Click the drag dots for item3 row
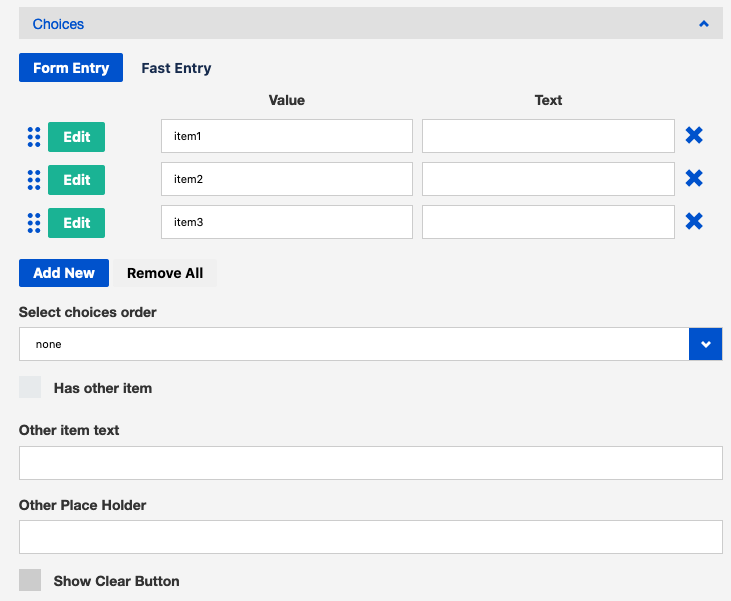The height and width of the screenshot is (601, 731). click(33, 223)
